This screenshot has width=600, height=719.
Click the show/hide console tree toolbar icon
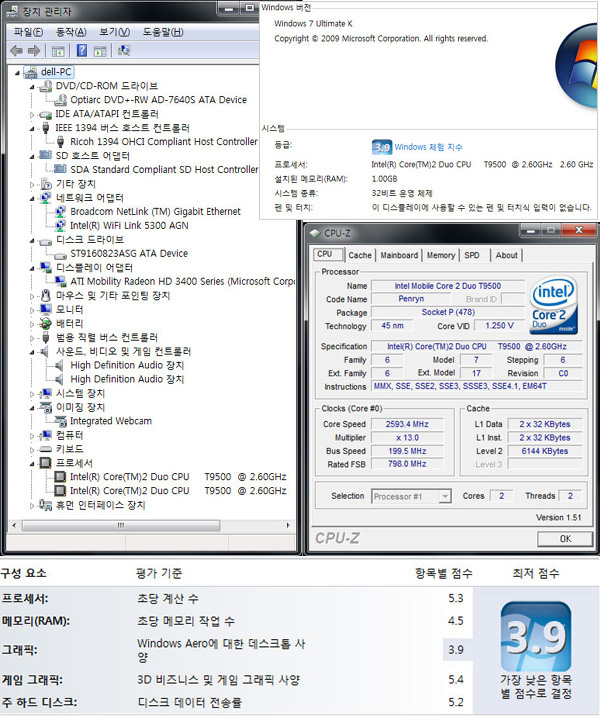click(58, 50)
